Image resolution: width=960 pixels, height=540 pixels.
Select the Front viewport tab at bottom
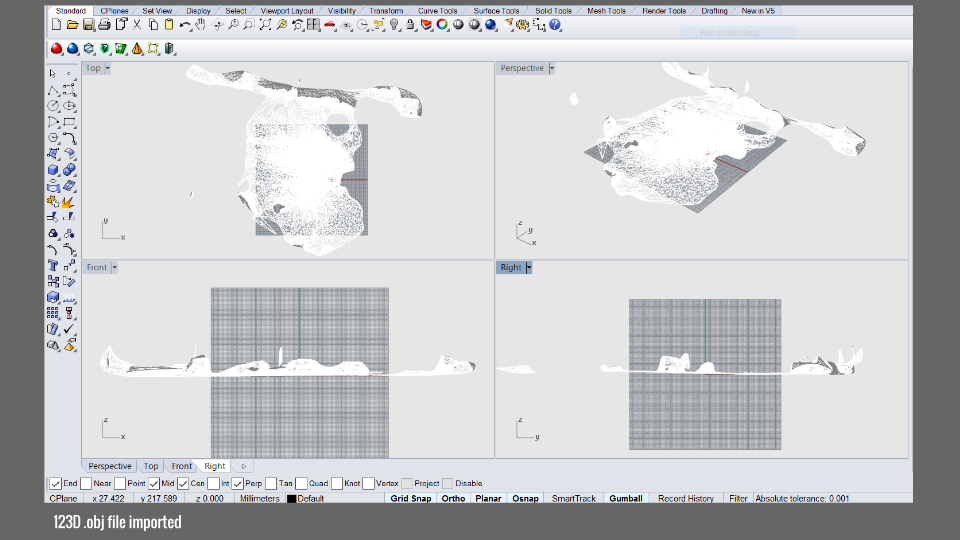181,466
